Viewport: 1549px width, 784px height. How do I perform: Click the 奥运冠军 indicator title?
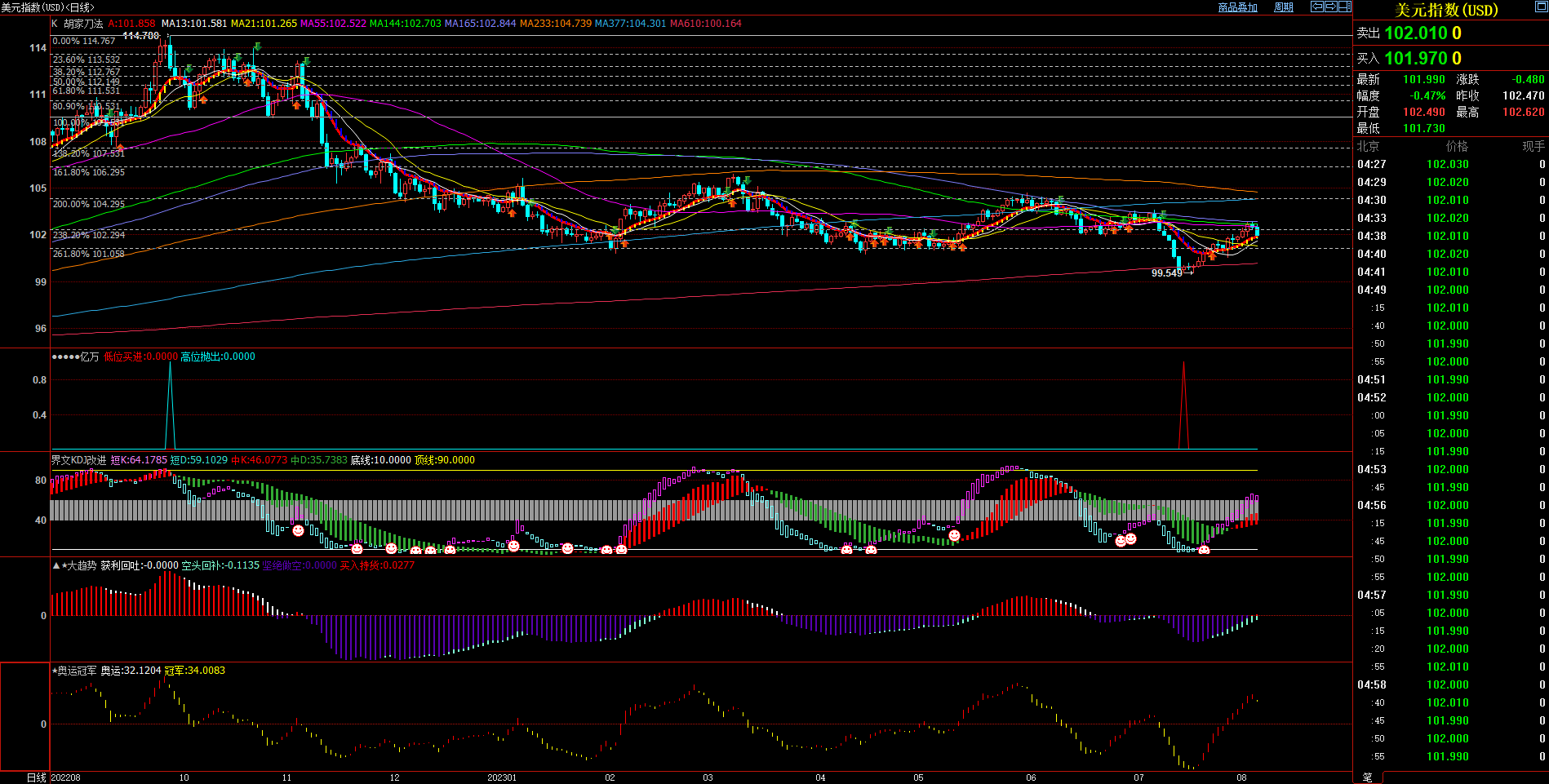click(x=74, y=671)
